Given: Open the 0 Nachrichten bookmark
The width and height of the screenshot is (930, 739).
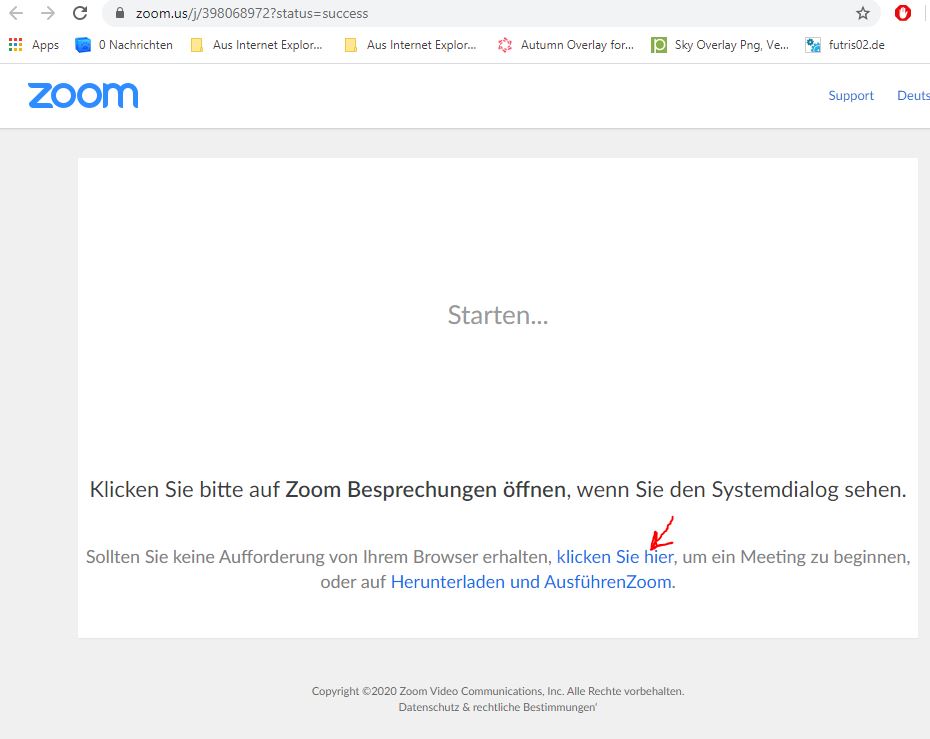Looking at the screenshot, I should 124,45.
